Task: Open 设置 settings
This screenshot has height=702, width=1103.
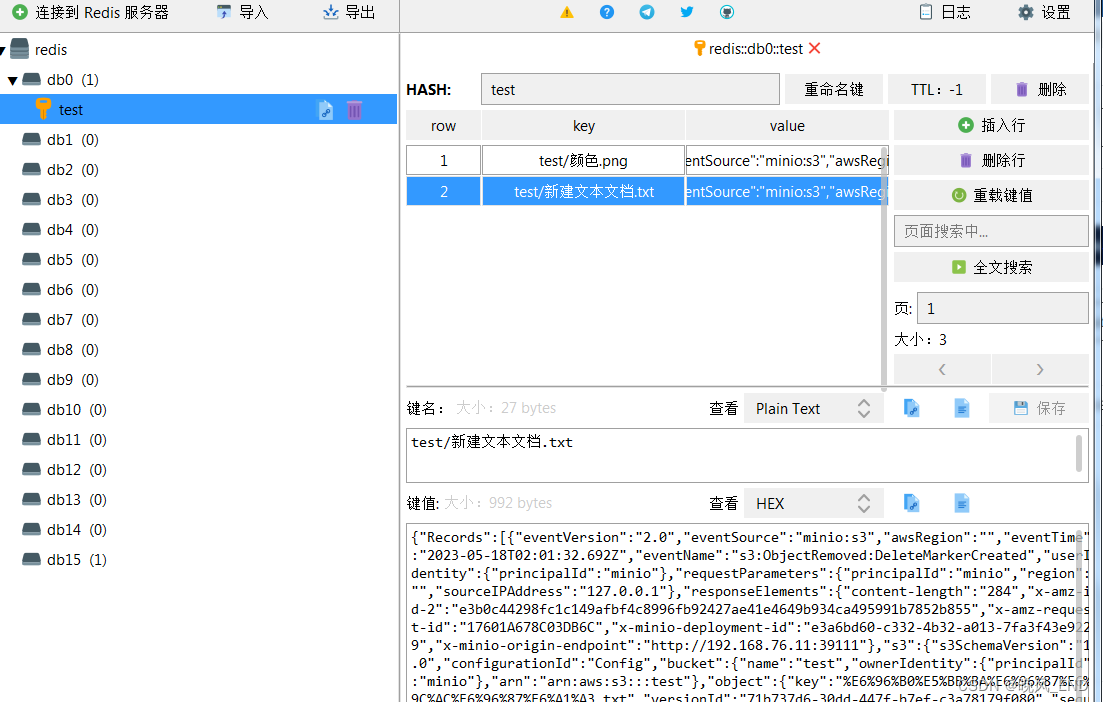Action: coord(1045,12)
